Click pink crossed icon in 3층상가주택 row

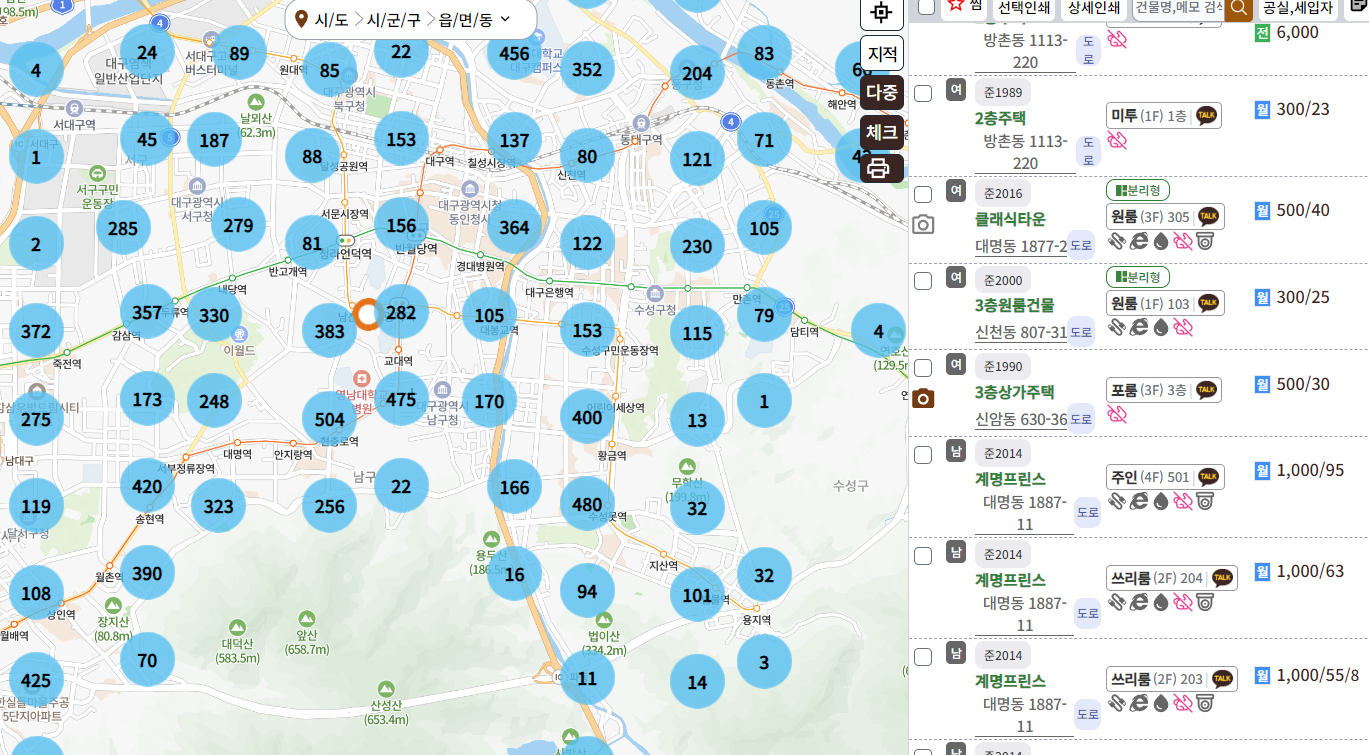pyautogui.click(x=1117, y=415)
